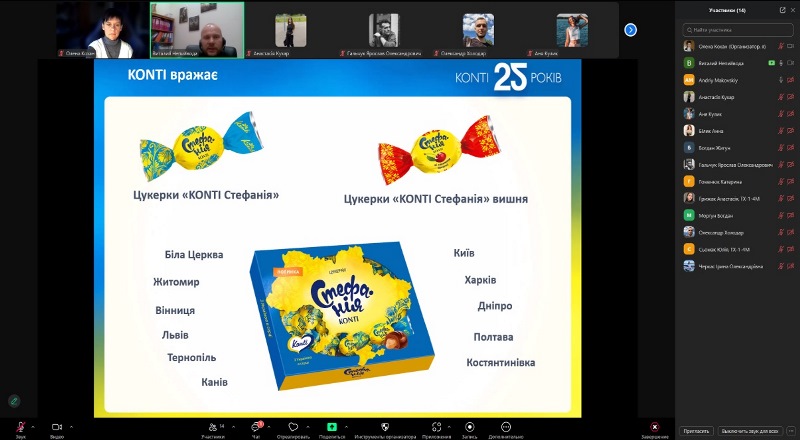The height and width of the screenshot is (440, 800).
Task: Open audio options arrow beside microphone
Action: (x=33, y=427)
